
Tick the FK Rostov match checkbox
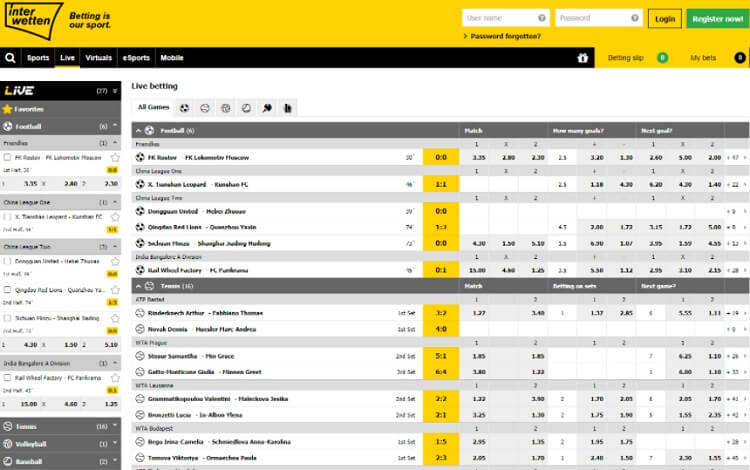(x=7, y=157)
